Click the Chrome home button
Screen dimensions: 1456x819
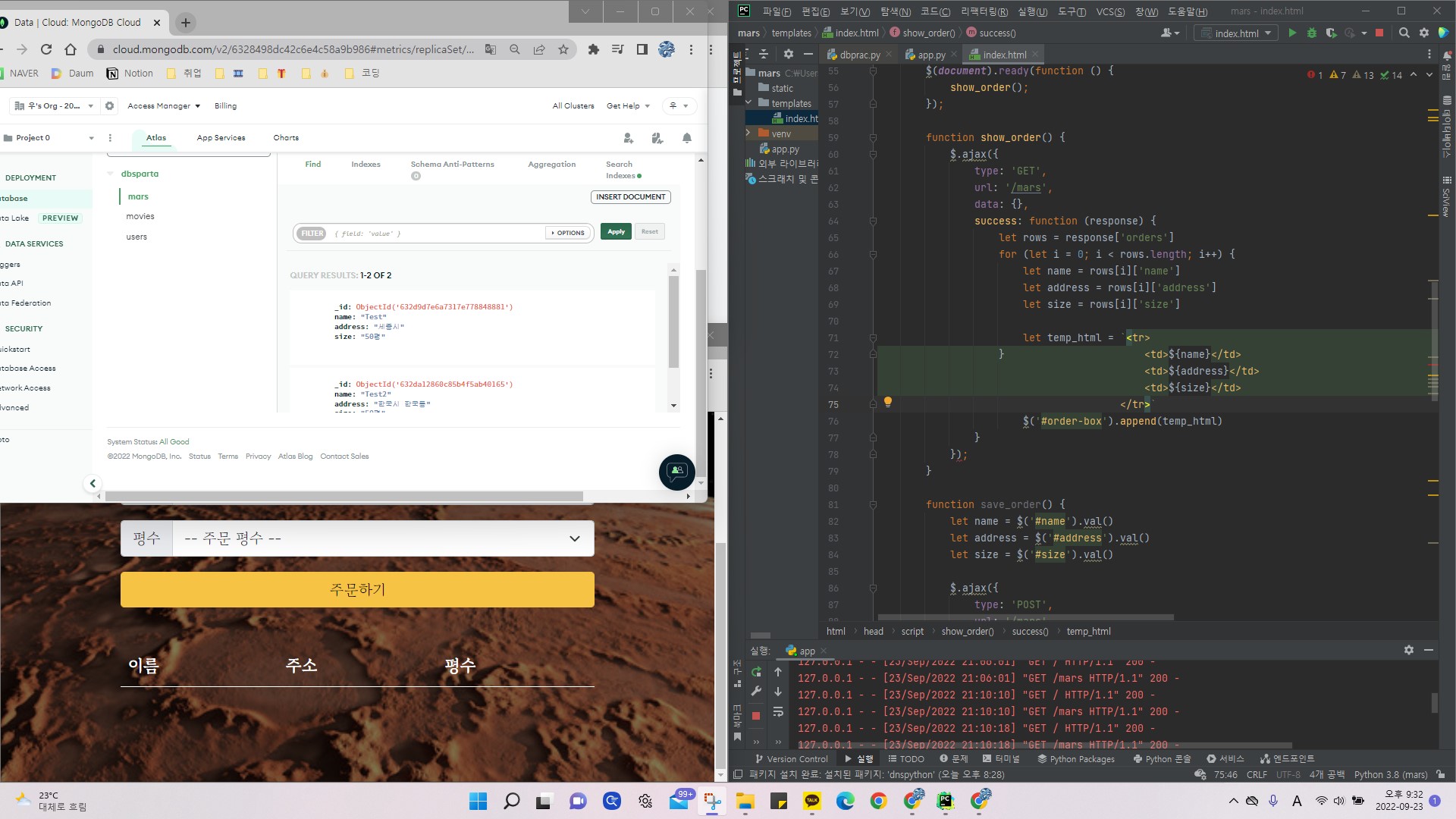(x=71, y=49)
